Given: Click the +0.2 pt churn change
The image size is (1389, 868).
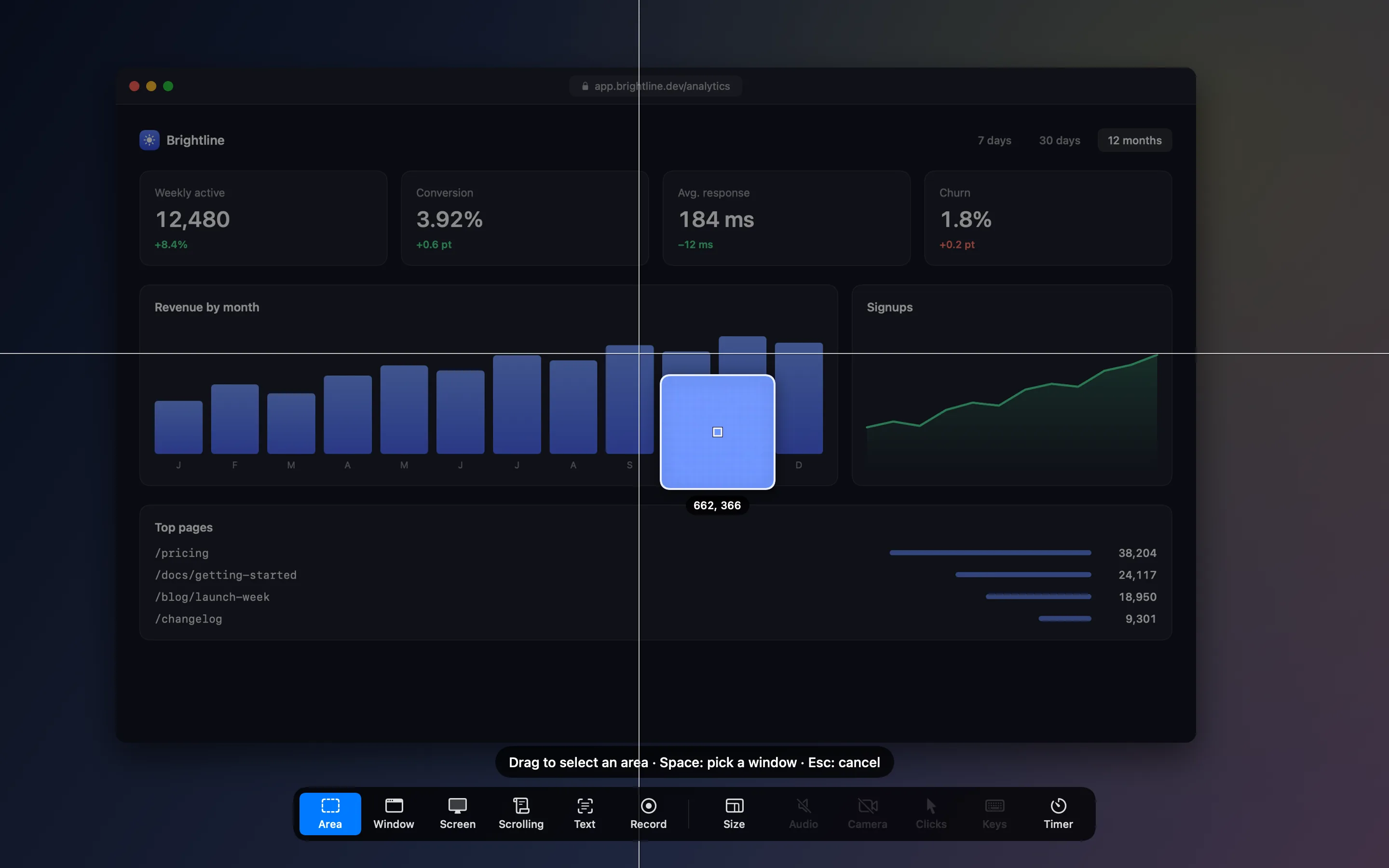Looking at the screenshot, I should [957, 244].
